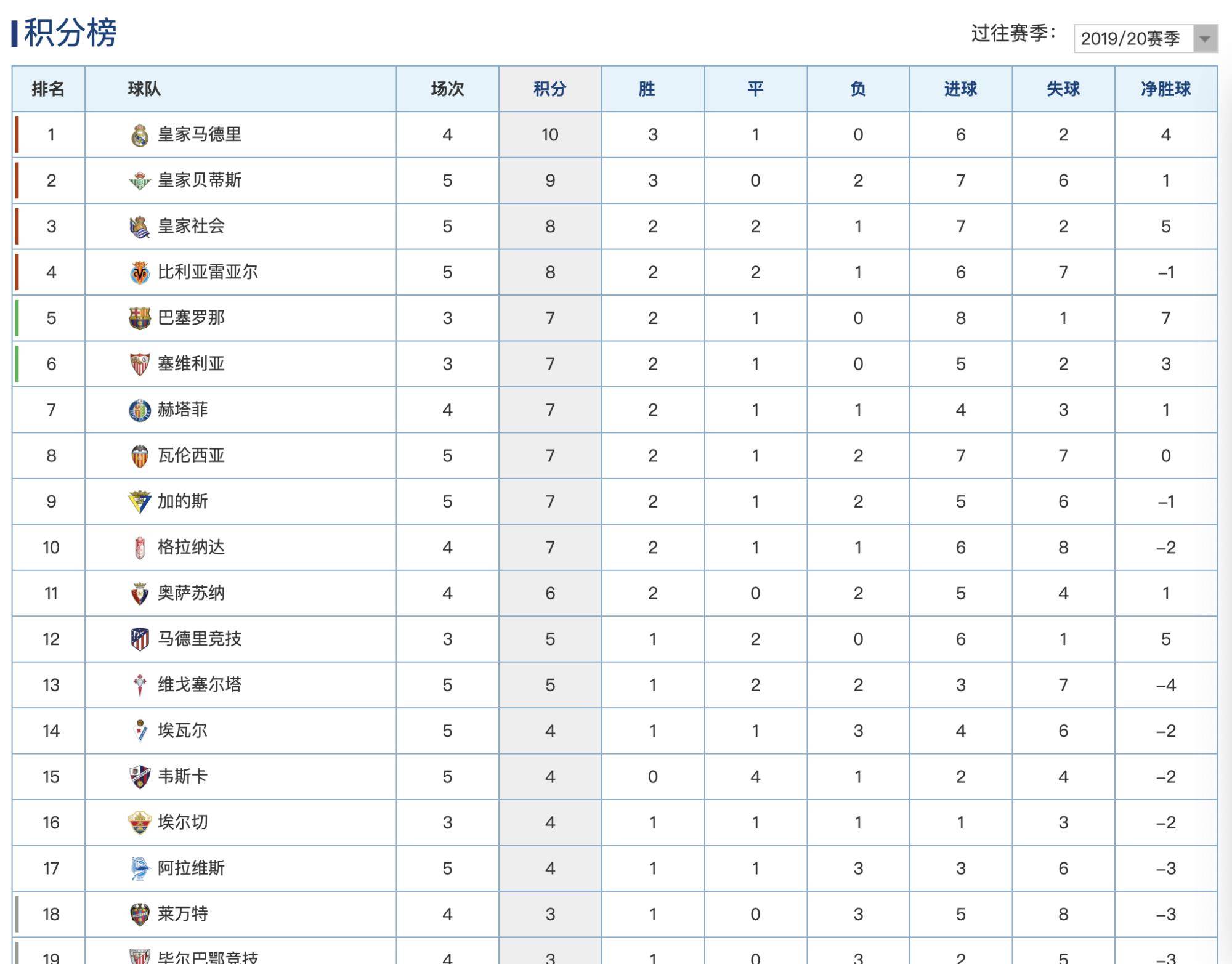Click the Real Betis club crest
This screenshot has height=964, width=1232.
coord(140,180)
